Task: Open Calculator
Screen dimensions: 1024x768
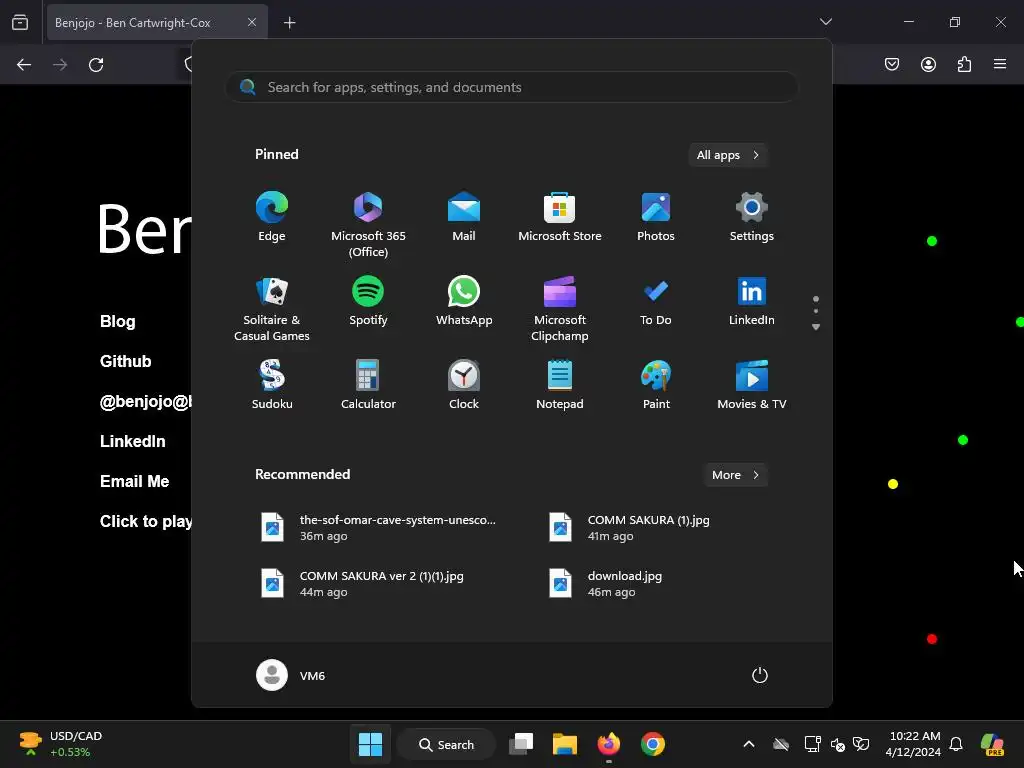Action: coord(368,385)
